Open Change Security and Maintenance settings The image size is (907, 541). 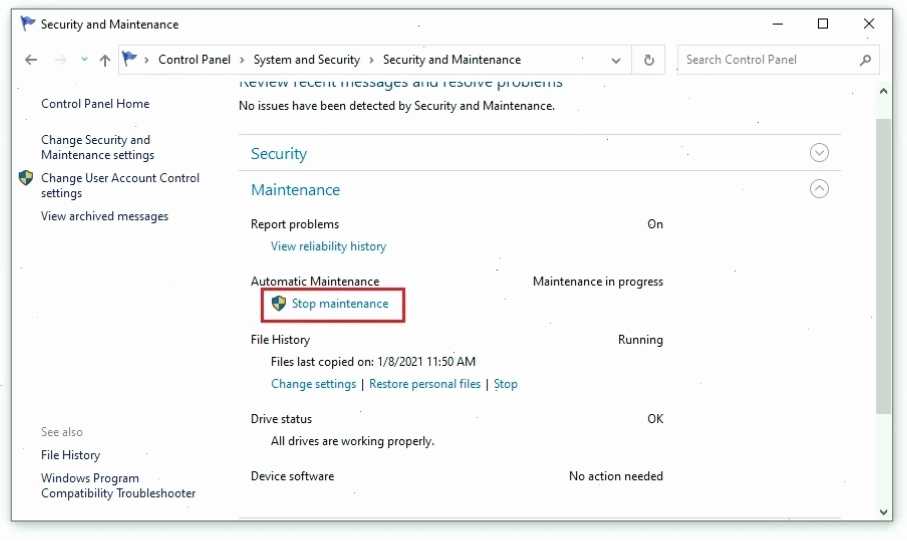click(x=97, y=148)
